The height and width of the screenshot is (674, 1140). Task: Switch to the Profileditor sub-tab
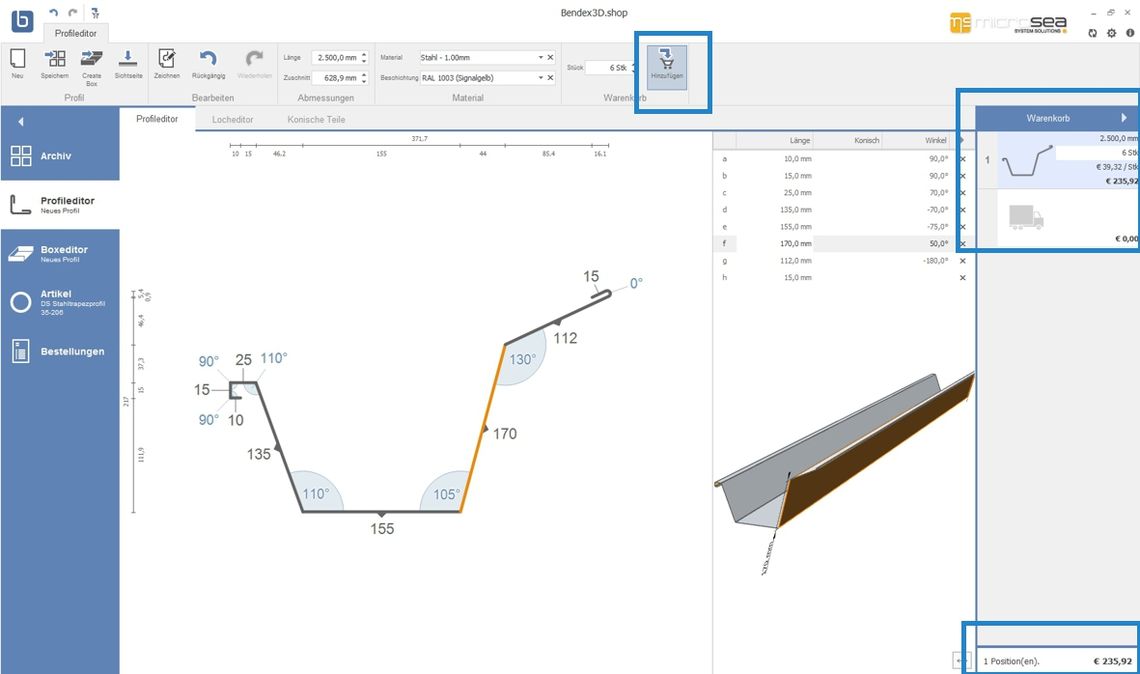(x=157, y=119)
